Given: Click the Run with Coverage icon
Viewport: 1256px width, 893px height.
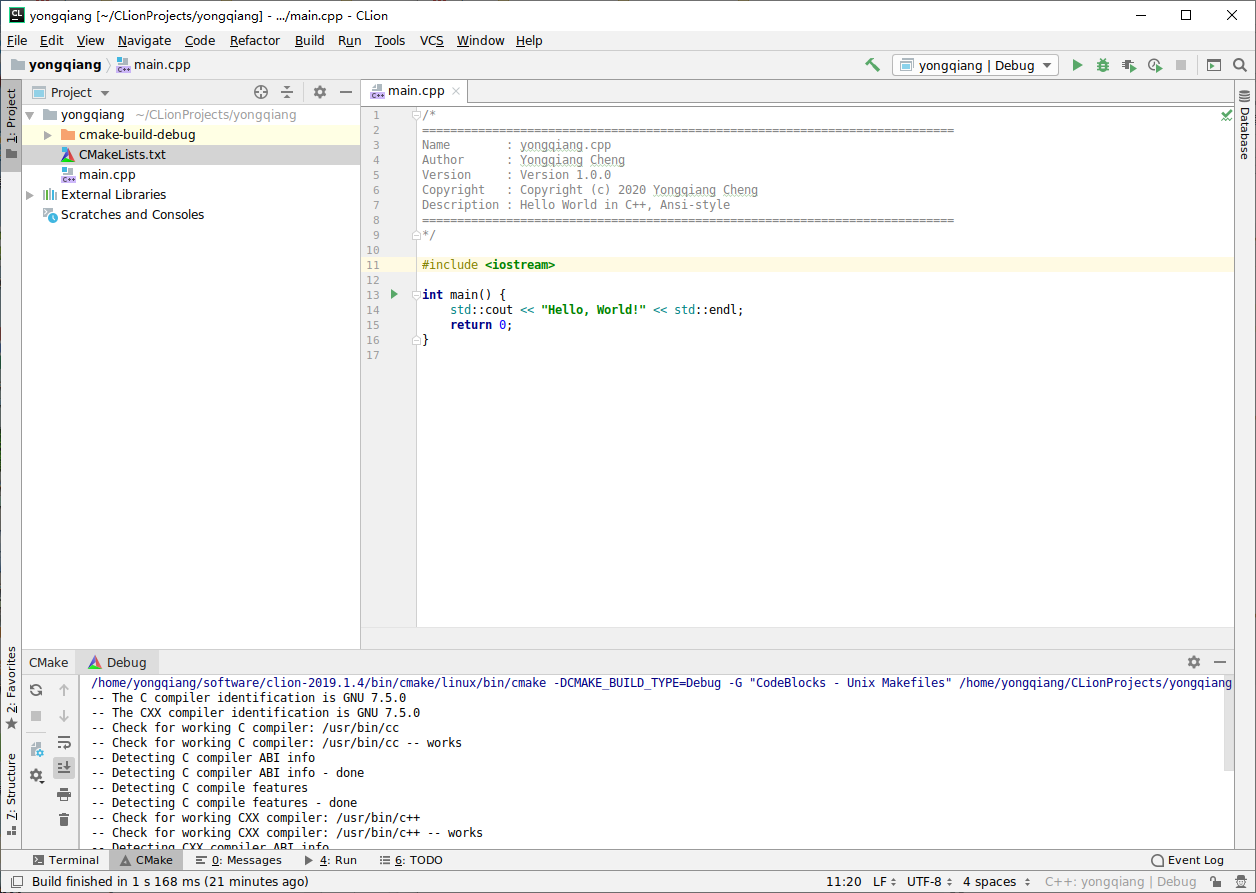Looking at the screenshot, I should click(x=1129, y=64).
